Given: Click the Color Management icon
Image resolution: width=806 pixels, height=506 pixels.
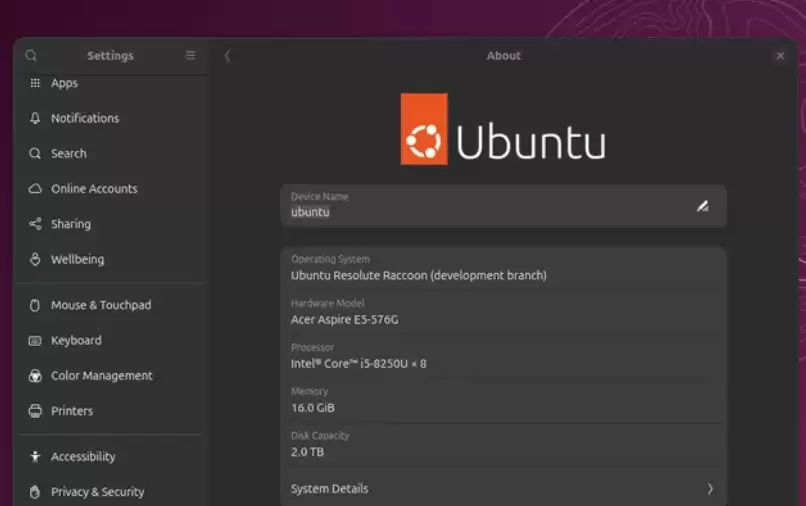Looking at the screenshot, I should coord(35,376).
